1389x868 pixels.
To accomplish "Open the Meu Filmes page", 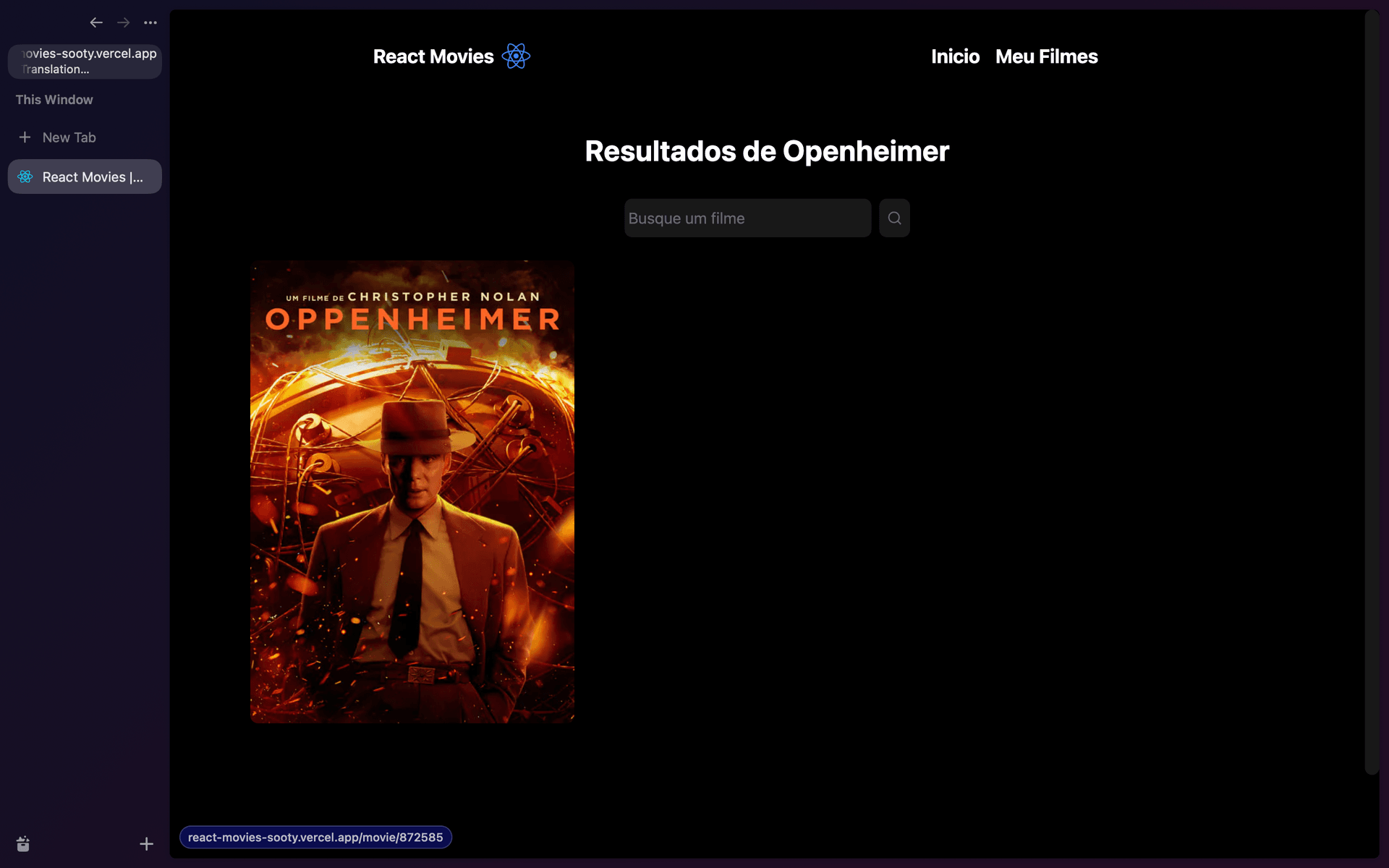I will 1046,56.
